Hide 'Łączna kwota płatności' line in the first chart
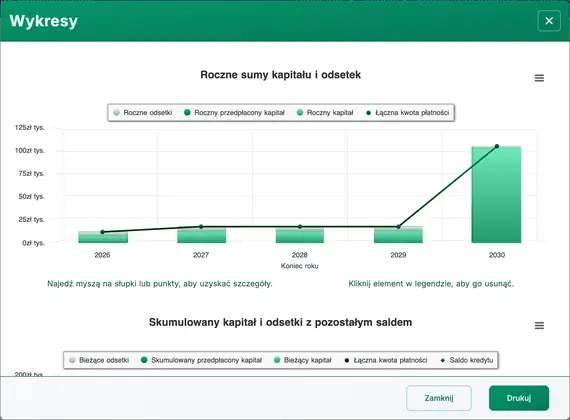570x420 pixels. pos(408,113)
